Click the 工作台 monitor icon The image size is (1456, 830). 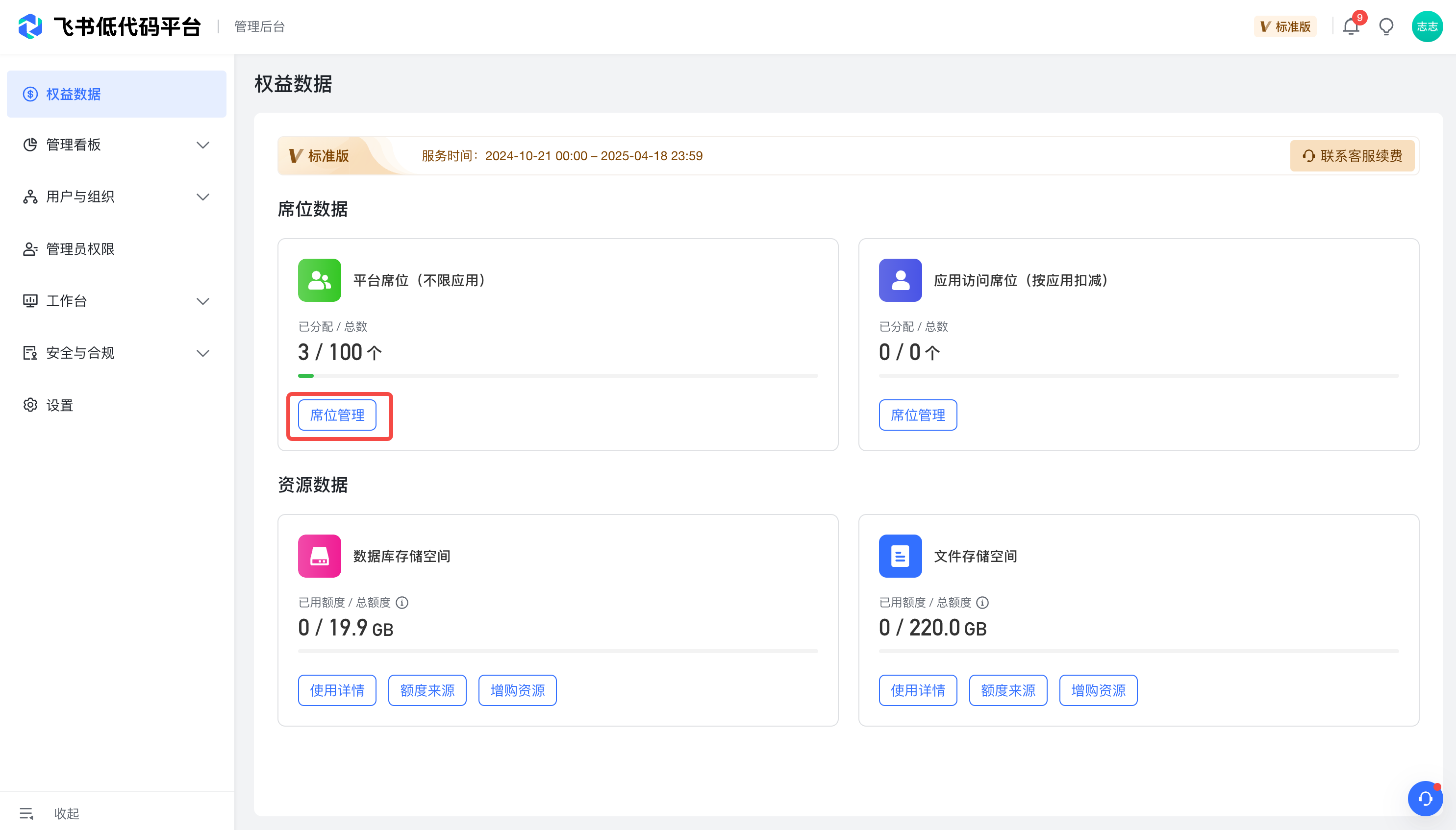(30, 301)
